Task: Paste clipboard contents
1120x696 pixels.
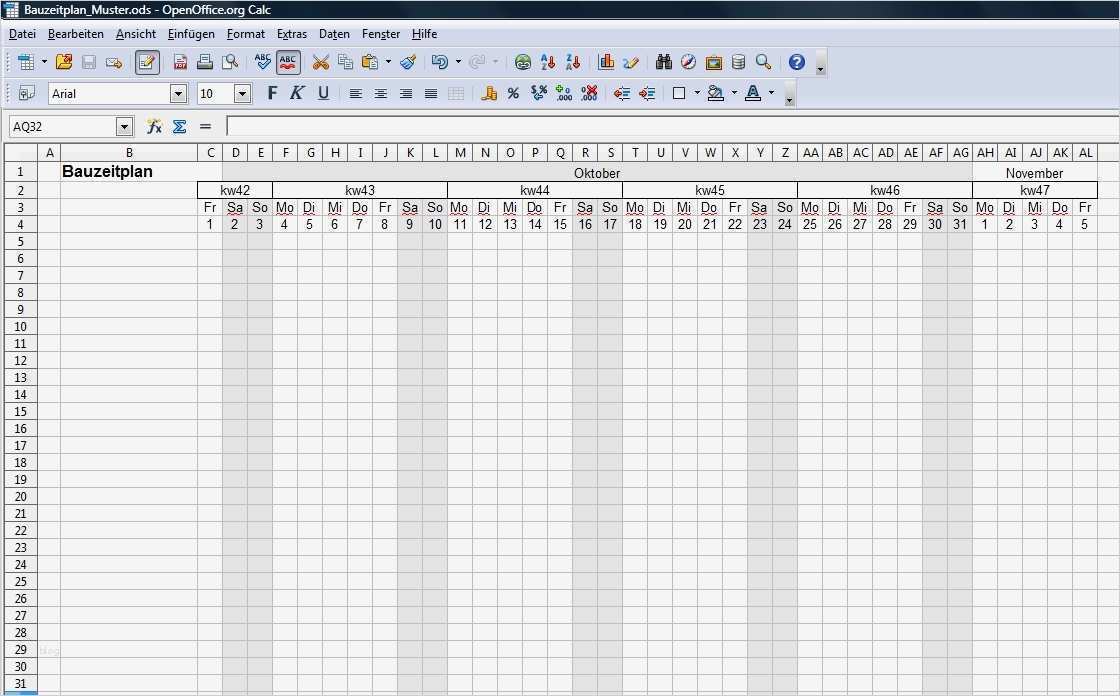Action: coord(370,62)
